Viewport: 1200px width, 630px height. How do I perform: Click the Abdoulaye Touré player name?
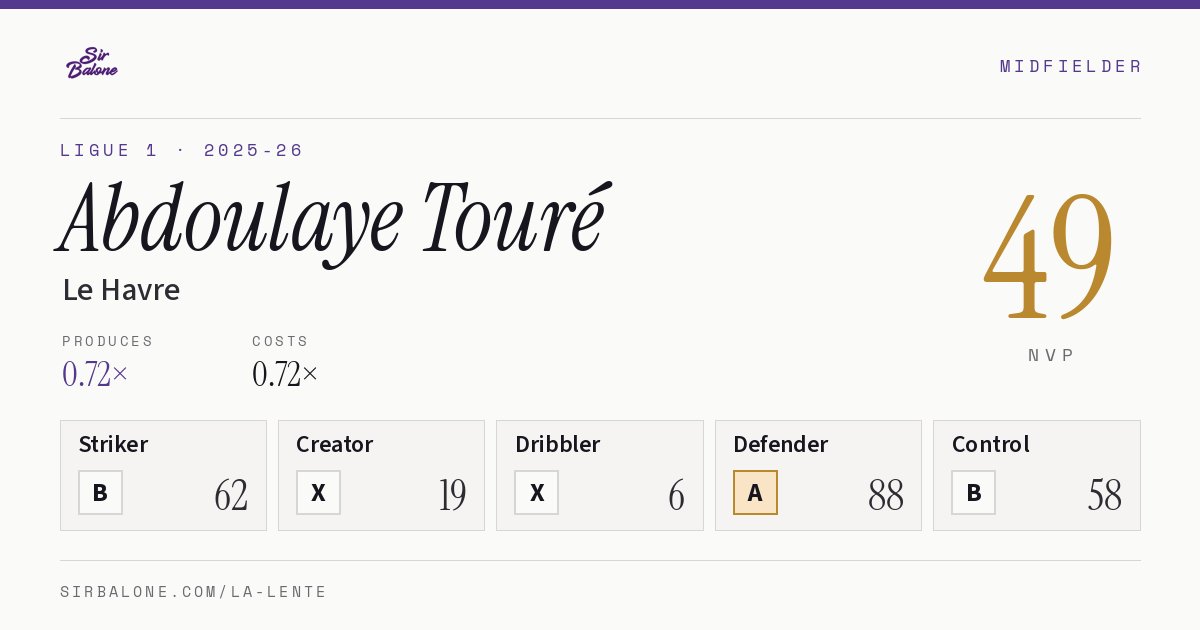tap(333, 221)
